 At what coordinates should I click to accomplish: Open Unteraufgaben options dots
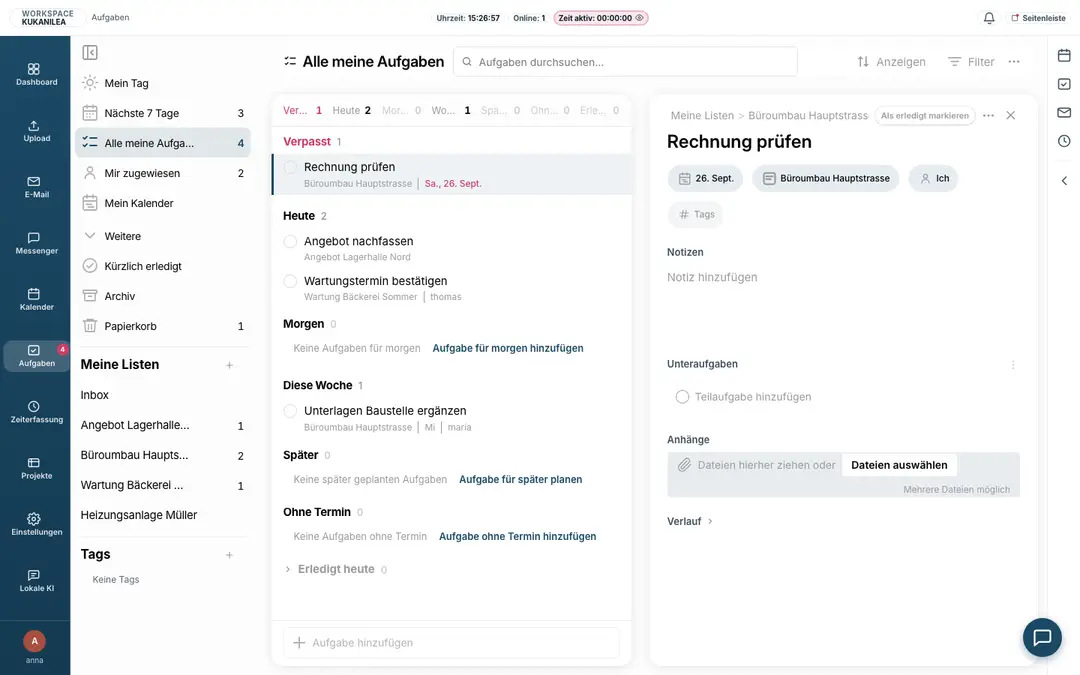1012,364
